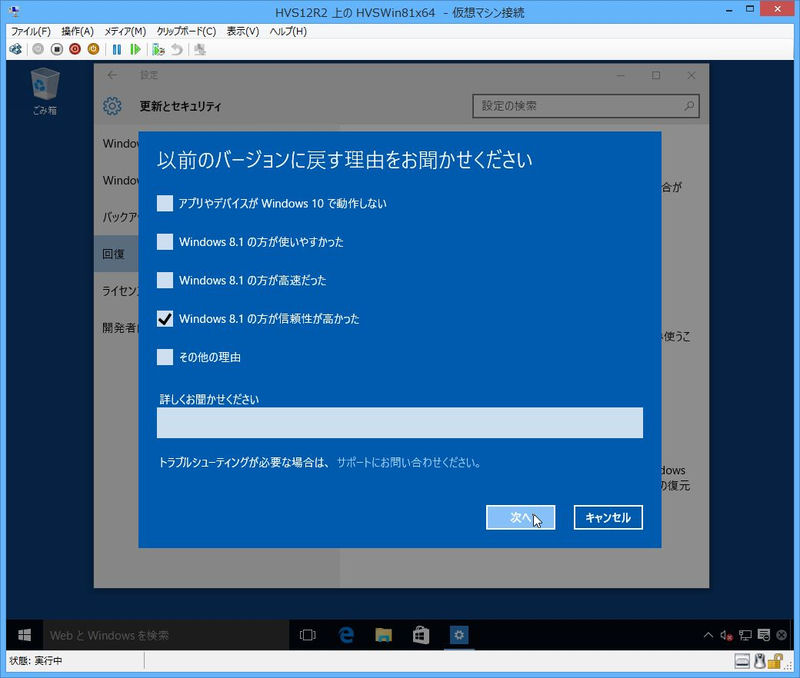Open the ファイル(F) menu

pyautogui.click(x=31, y=31)
